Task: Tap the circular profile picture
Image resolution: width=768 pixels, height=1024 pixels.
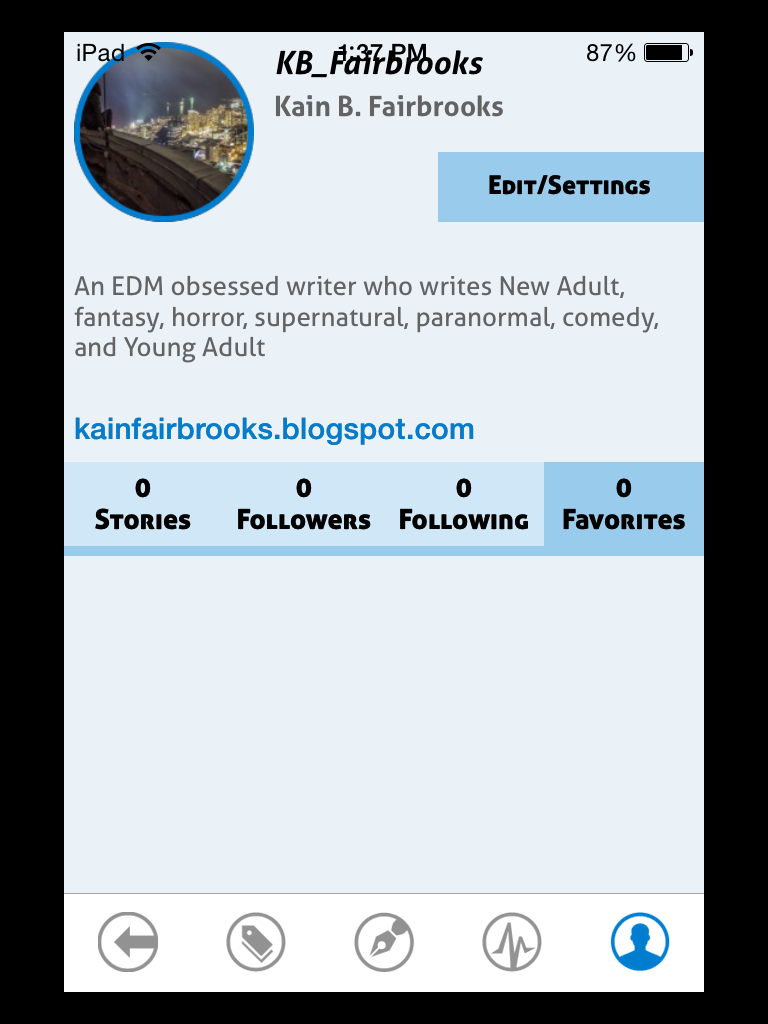Action: pos(164,132)
